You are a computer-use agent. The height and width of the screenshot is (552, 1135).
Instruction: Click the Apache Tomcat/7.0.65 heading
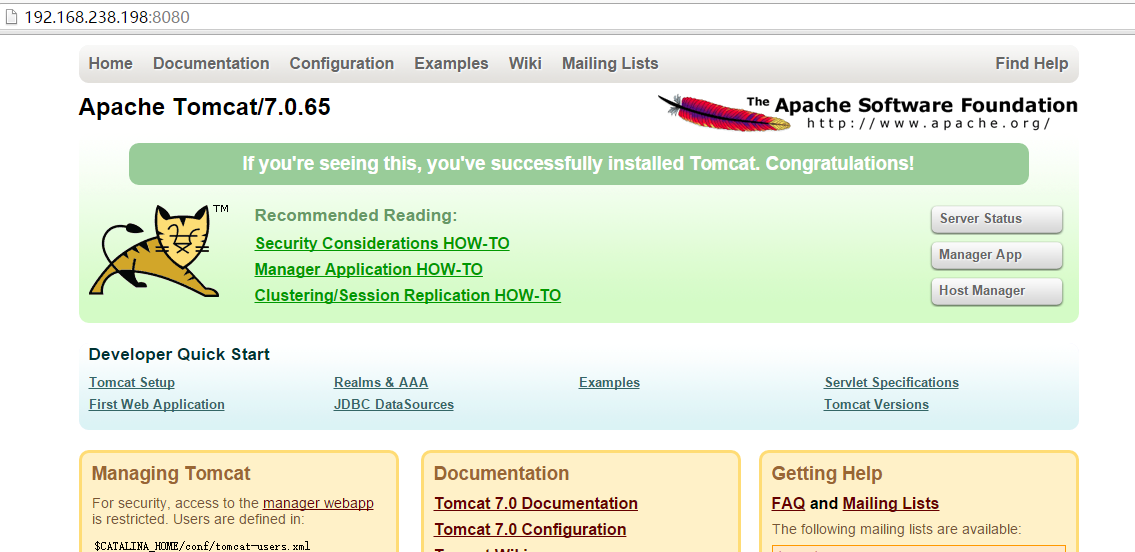204,107
